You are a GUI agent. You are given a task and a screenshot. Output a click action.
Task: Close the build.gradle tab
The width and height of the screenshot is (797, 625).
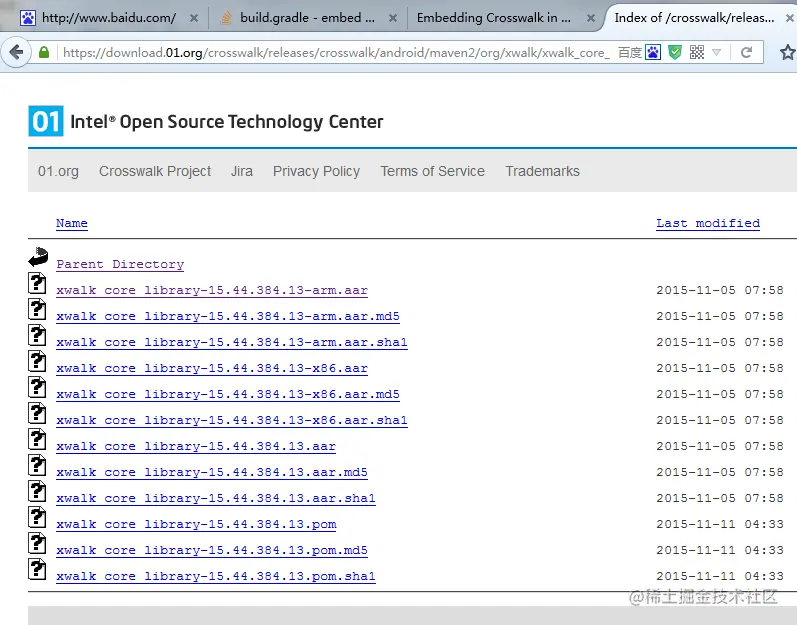pyautogui.click(x=392, y=18)
